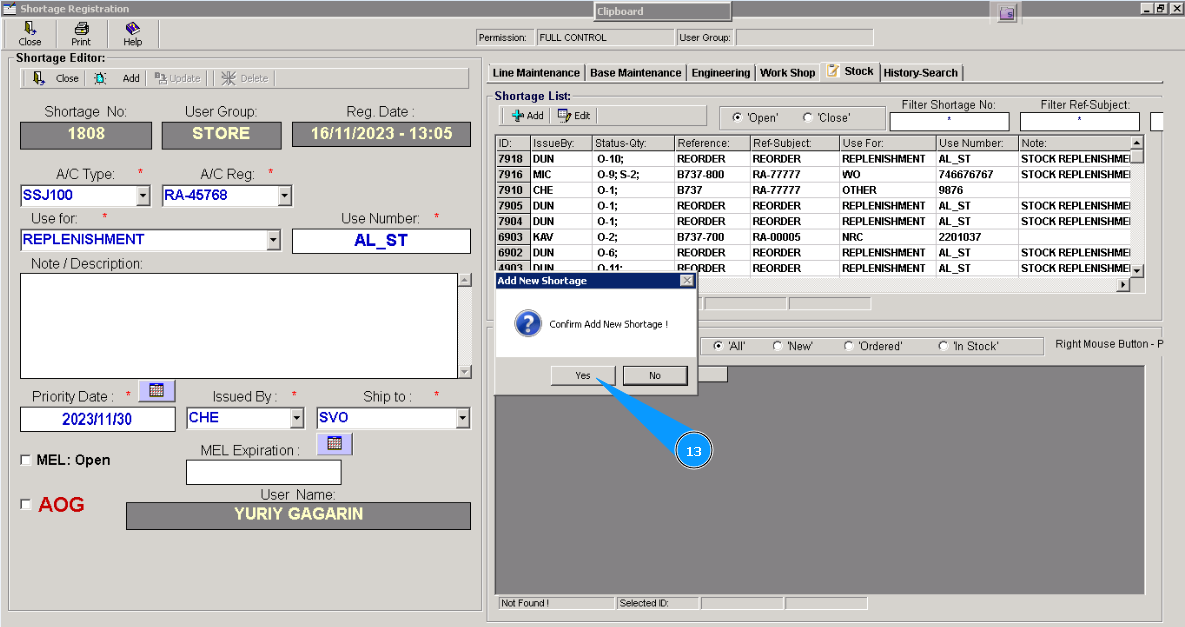Select the 'Close' radio button
Viewport: 1185px width, 627px height.
click(808, 118)
